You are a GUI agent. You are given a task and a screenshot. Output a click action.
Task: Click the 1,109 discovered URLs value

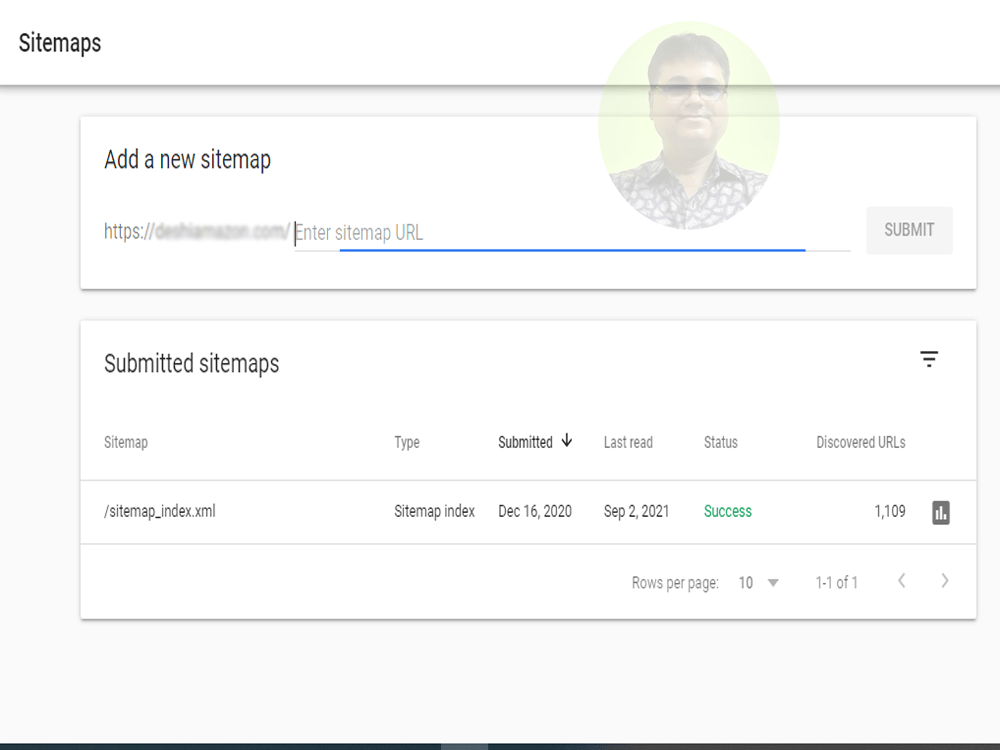pyautogui.click(x=890, y=511)
